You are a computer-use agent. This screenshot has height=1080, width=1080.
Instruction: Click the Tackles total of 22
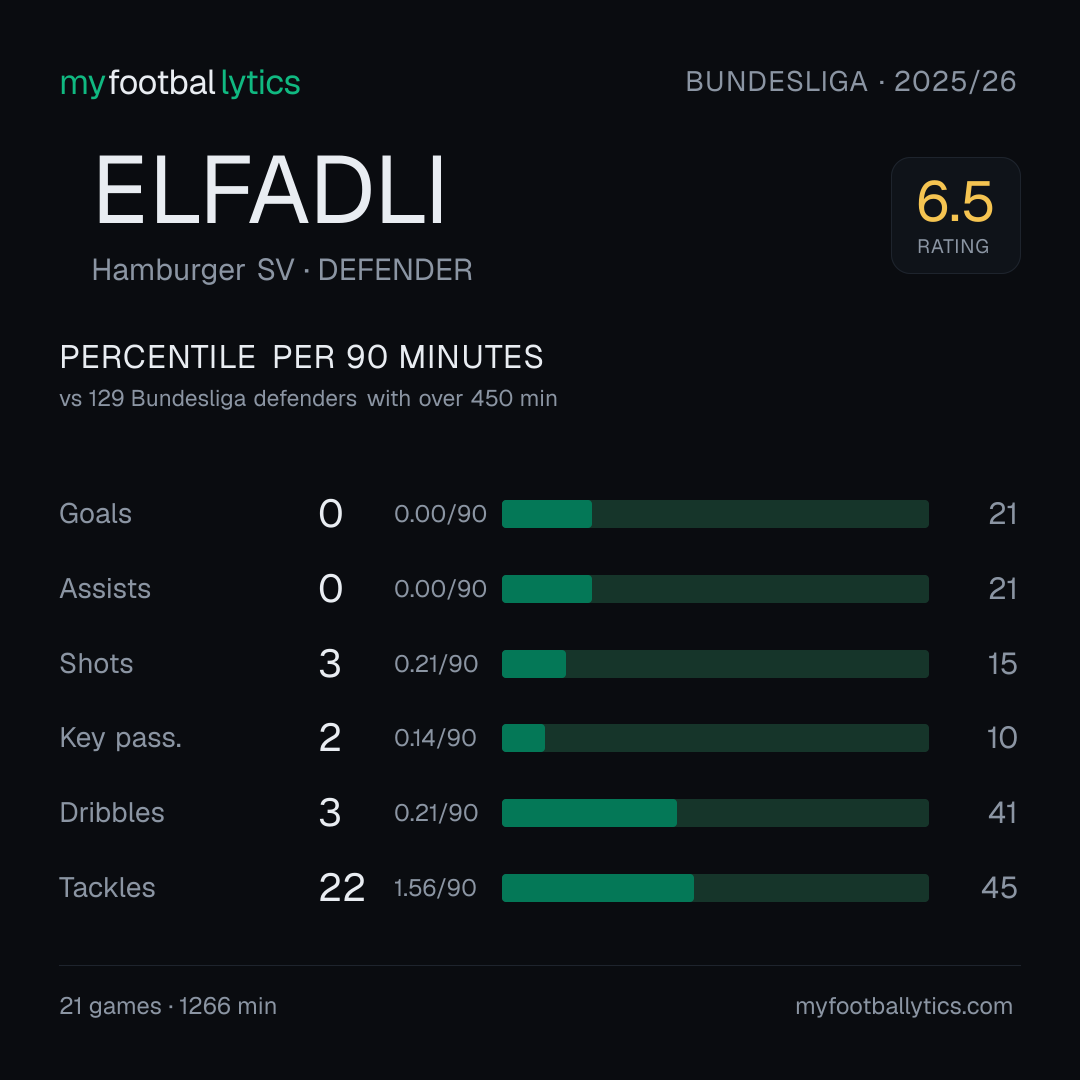pos(342,888)
